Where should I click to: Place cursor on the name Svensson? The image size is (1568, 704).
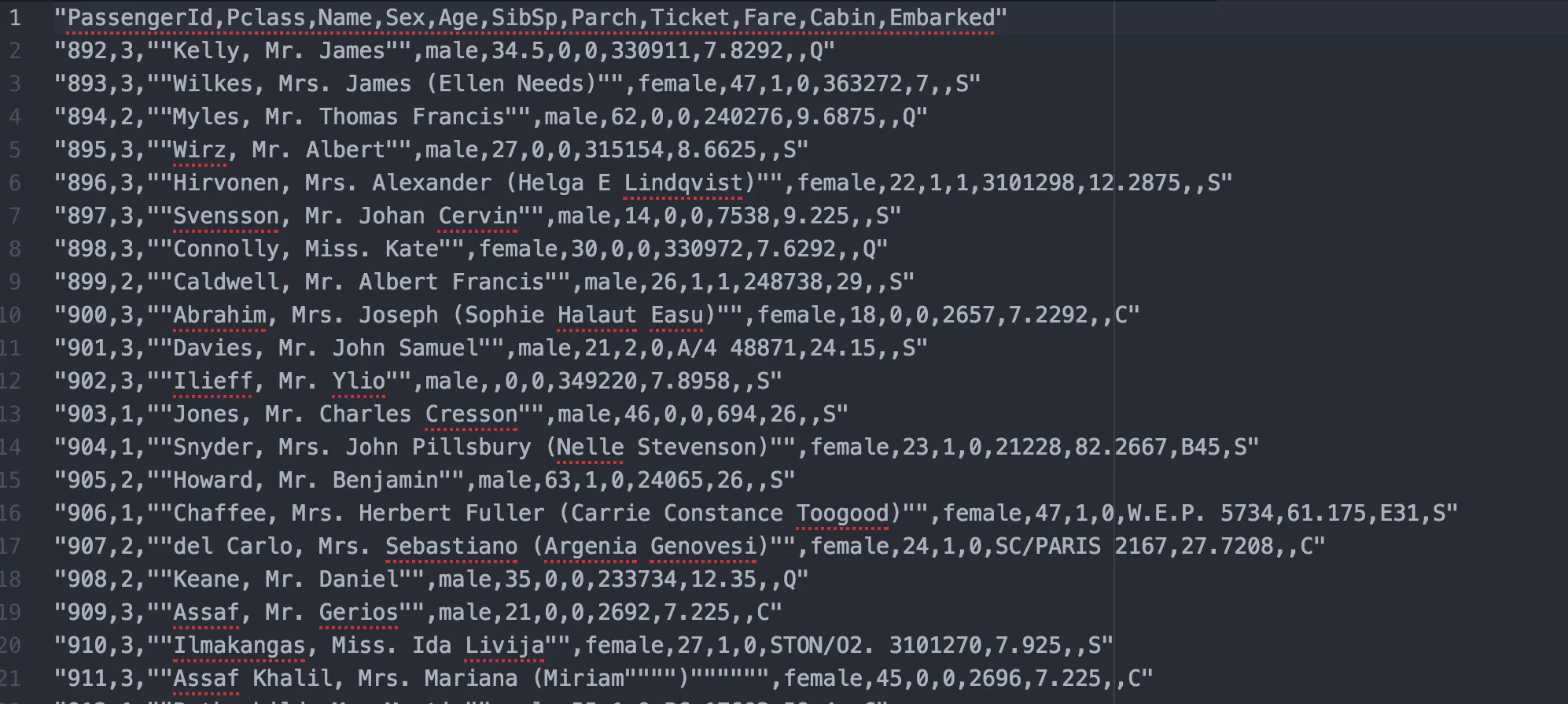pos(226,216)
